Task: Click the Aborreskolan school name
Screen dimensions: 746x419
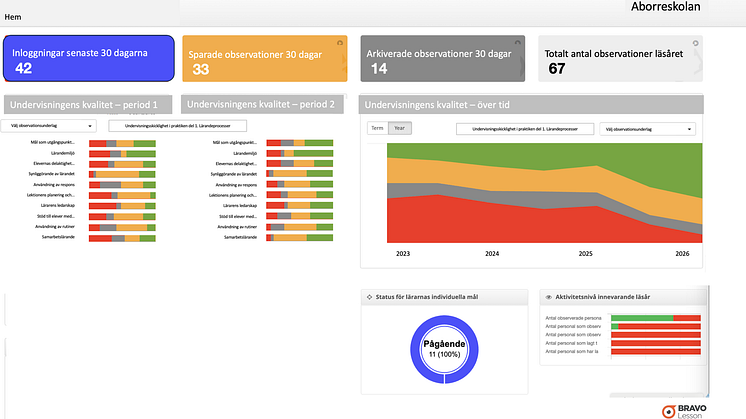Action: (x=679, y=8)
